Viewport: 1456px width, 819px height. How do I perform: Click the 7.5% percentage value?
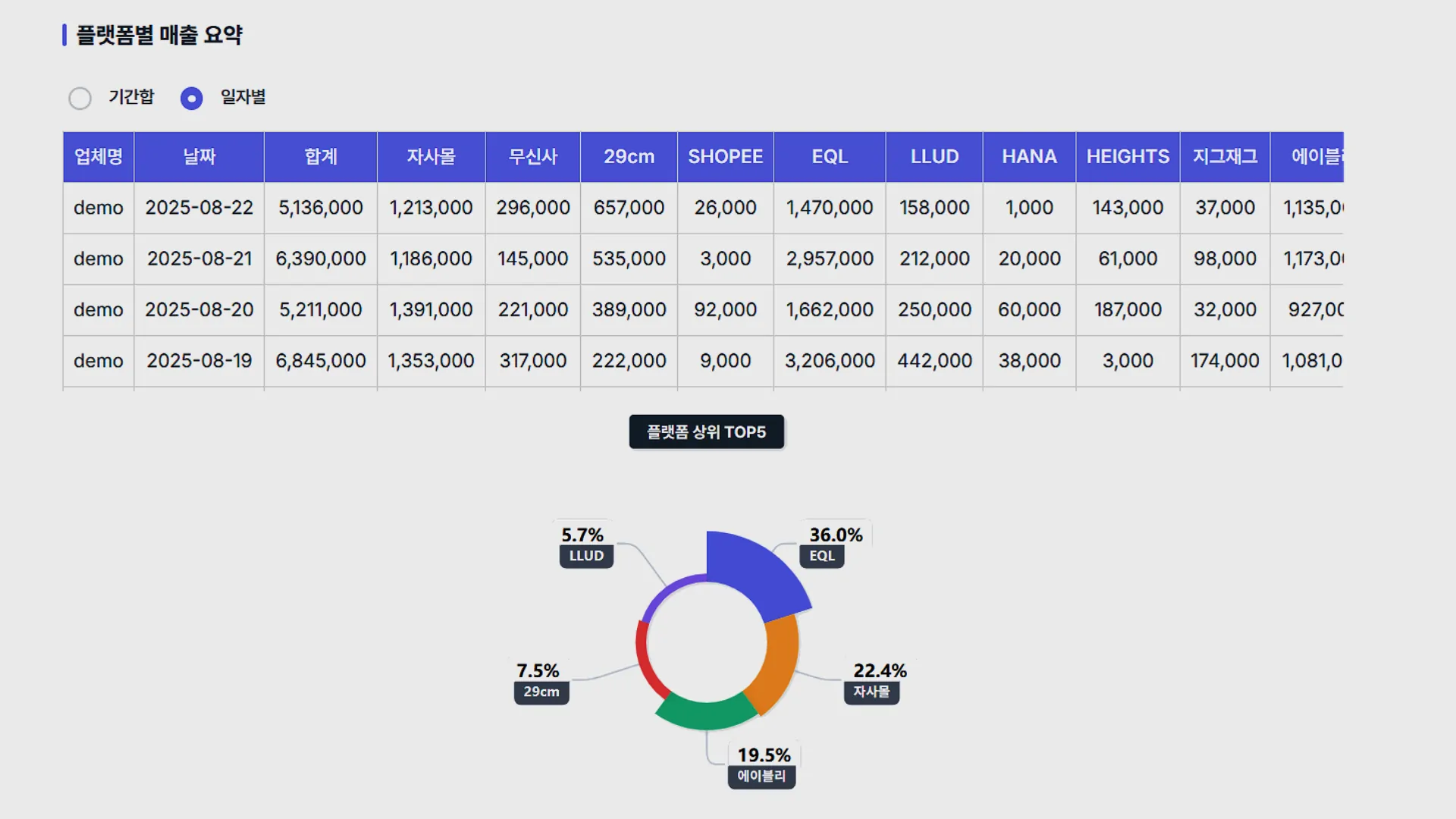[x=538, y=670]
